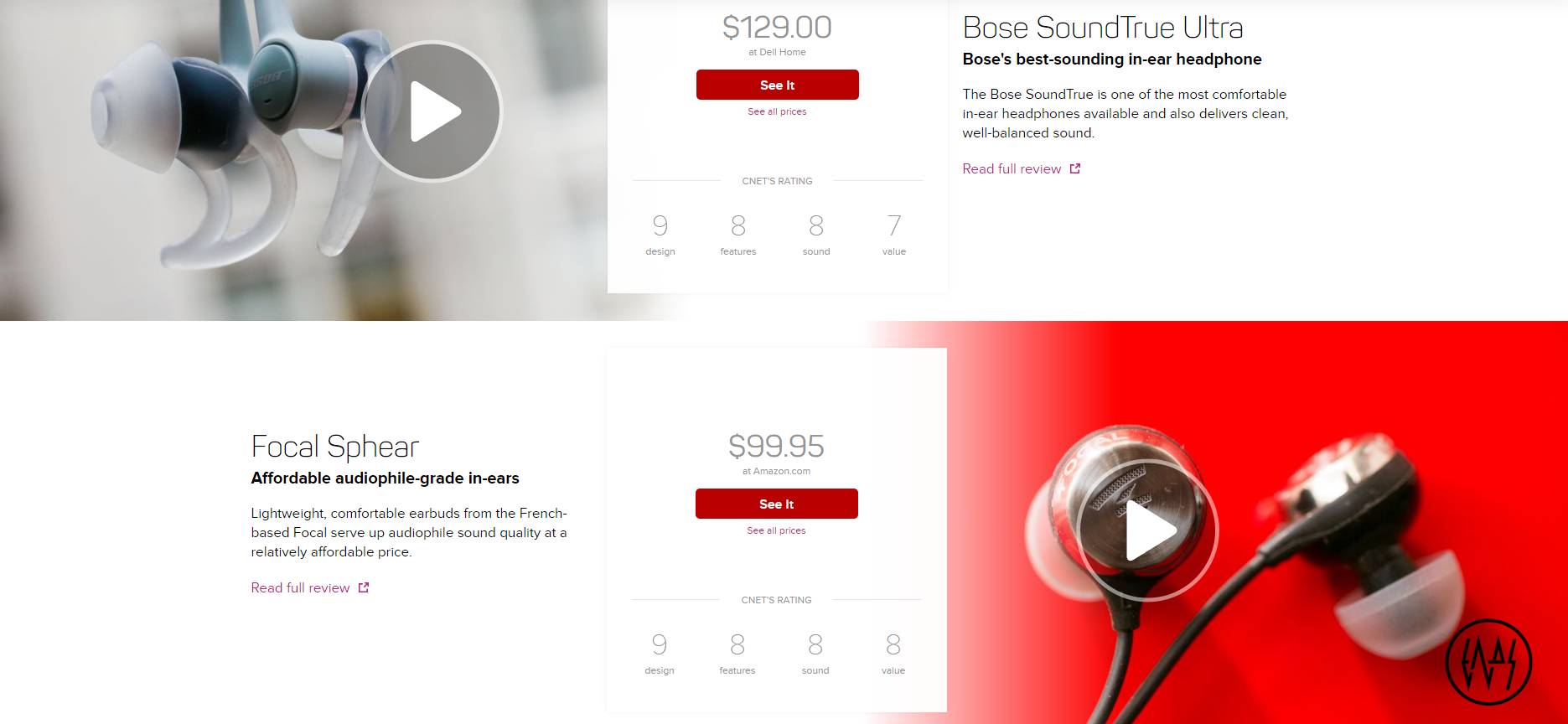Viewport: 1568px width, 724px height.
Task: Click the Bose value rating of 7
Action: [894, 225]
